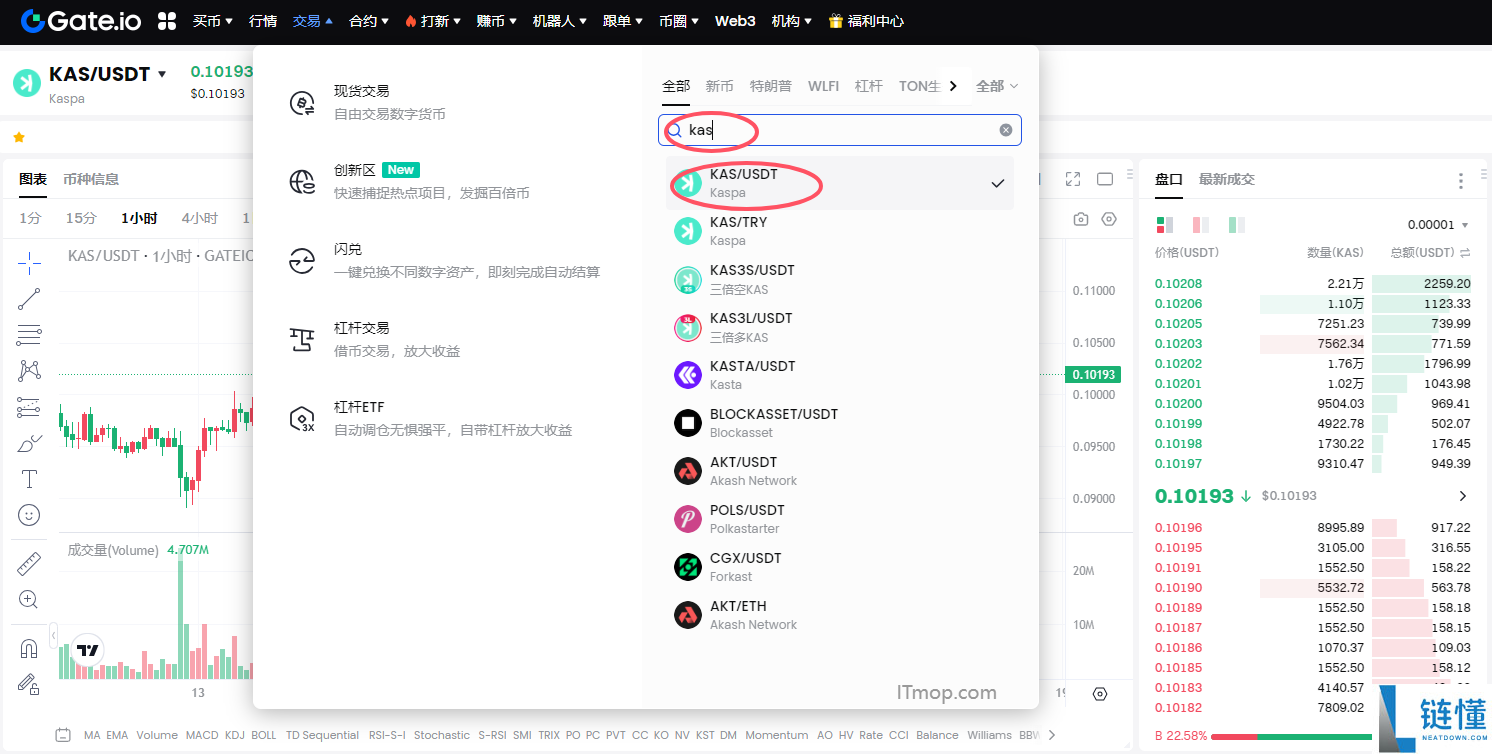Open the 赚币 dropdown menu
The image size is (1492, 754).
coord(498,21)
